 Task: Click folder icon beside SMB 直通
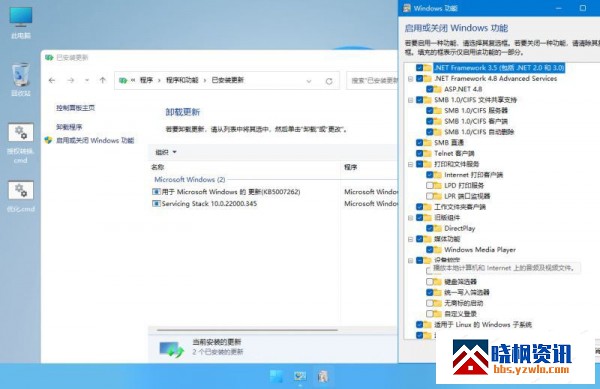point(427,143)
